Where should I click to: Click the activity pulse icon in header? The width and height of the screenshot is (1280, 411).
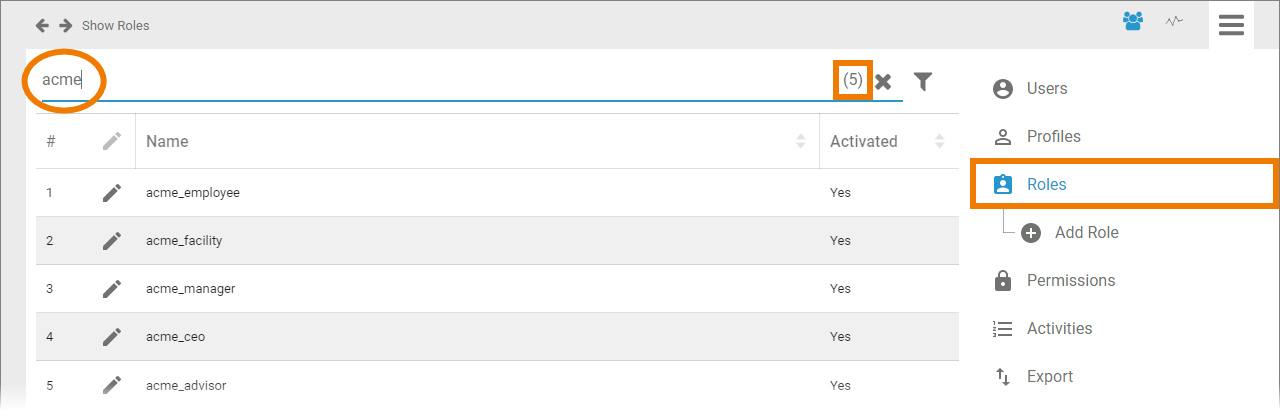click(x=1174, y=21)
